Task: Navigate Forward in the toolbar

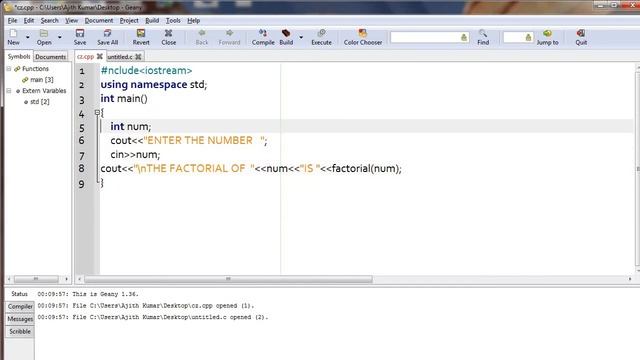Action: pyautogui.click(x=229, y=37)
